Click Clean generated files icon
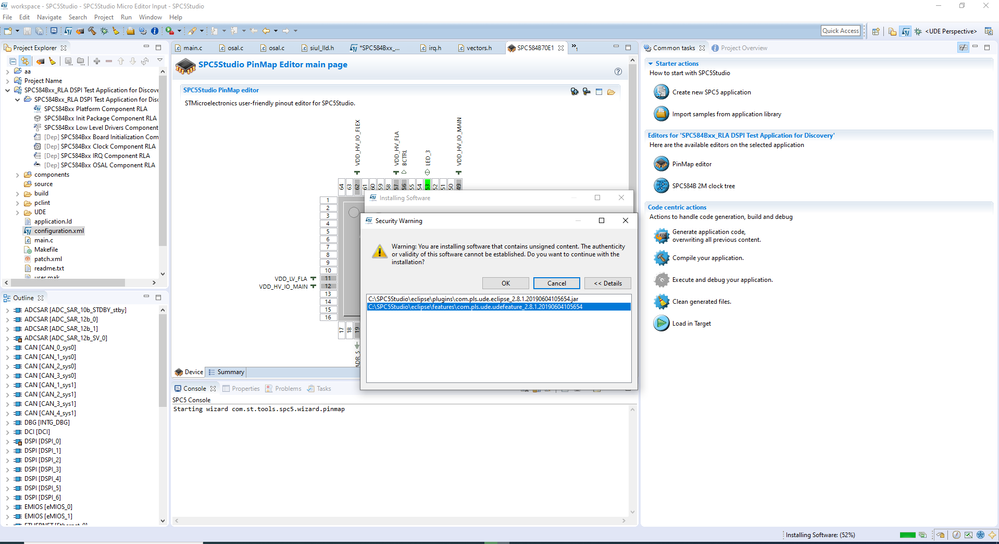 [661, 301]
